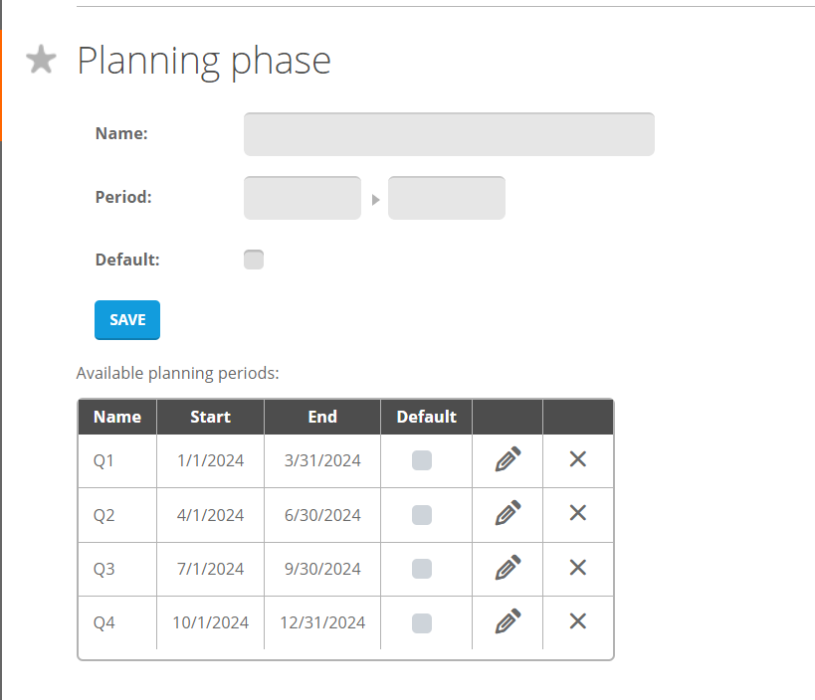Check Q4's Default checkbox
Viewport: 815px width, 700px height.
click(x=421, y=622)
